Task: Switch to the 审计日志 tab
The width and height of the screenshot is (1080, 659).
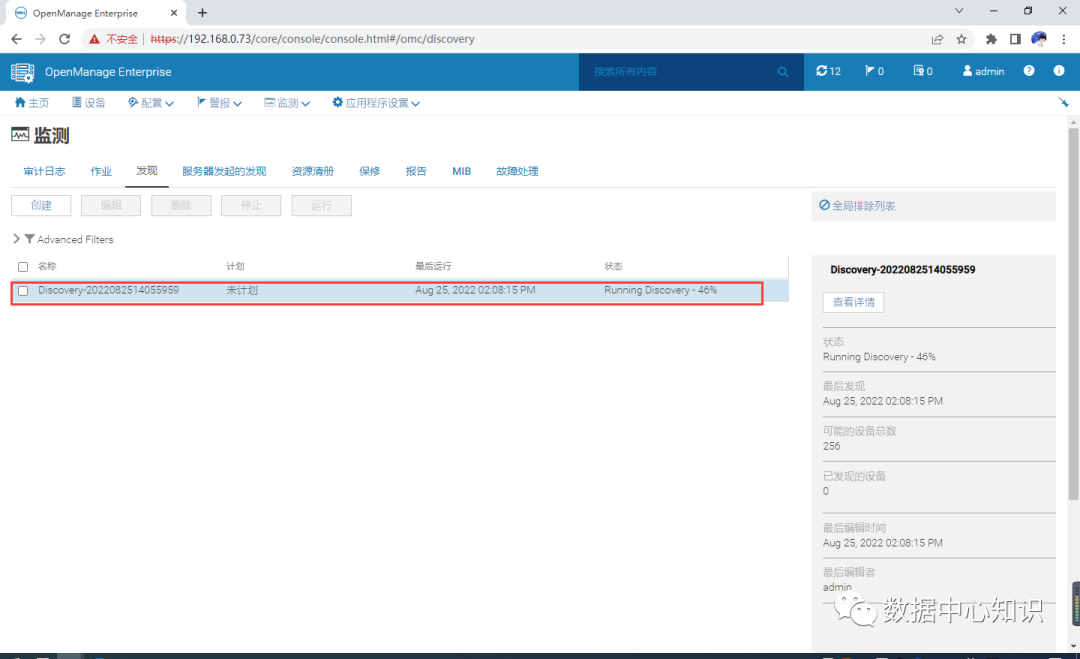Action: pos(44,171)
